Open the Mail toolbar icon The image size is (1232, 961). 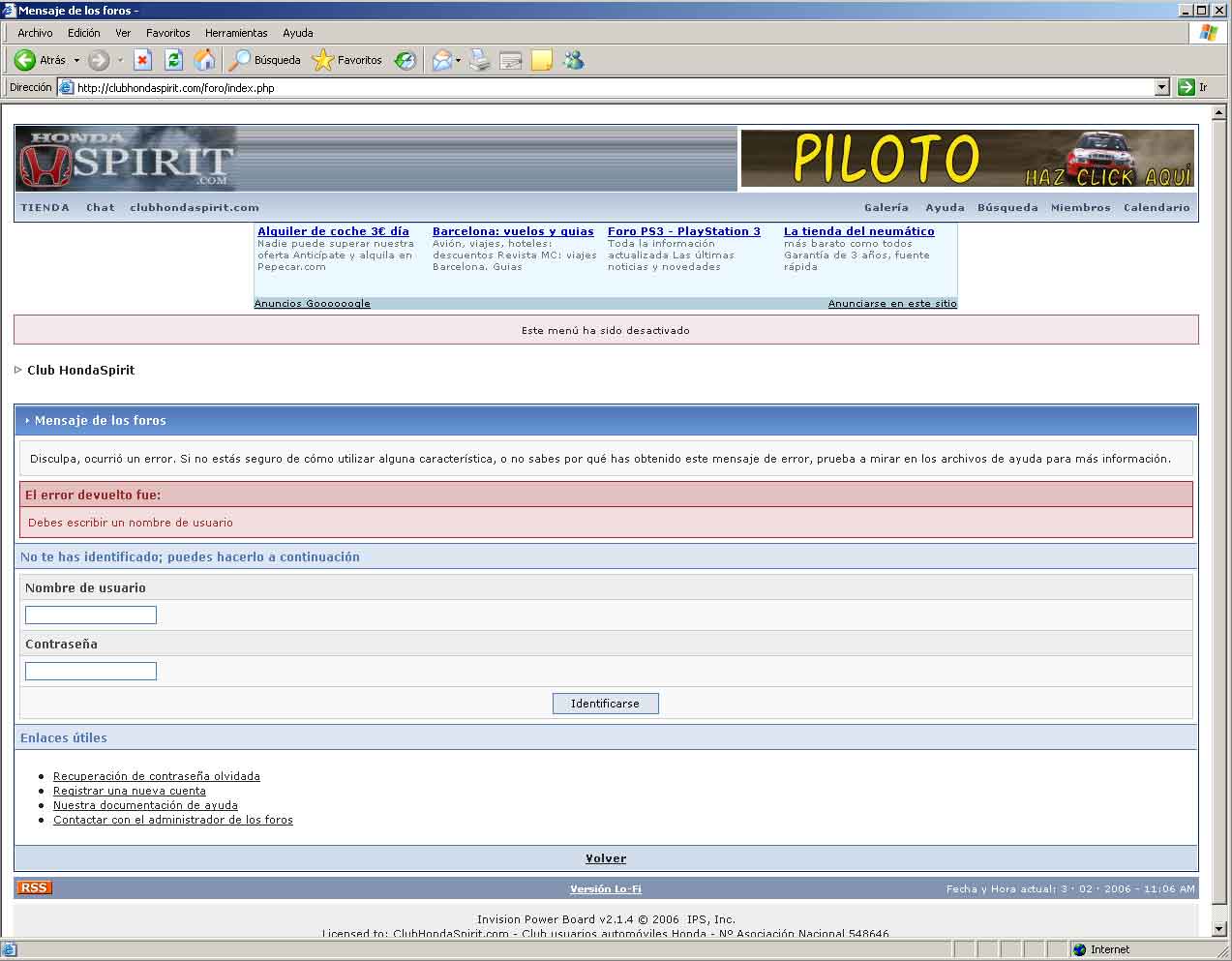pyautogui.click(x=441, y=60)
